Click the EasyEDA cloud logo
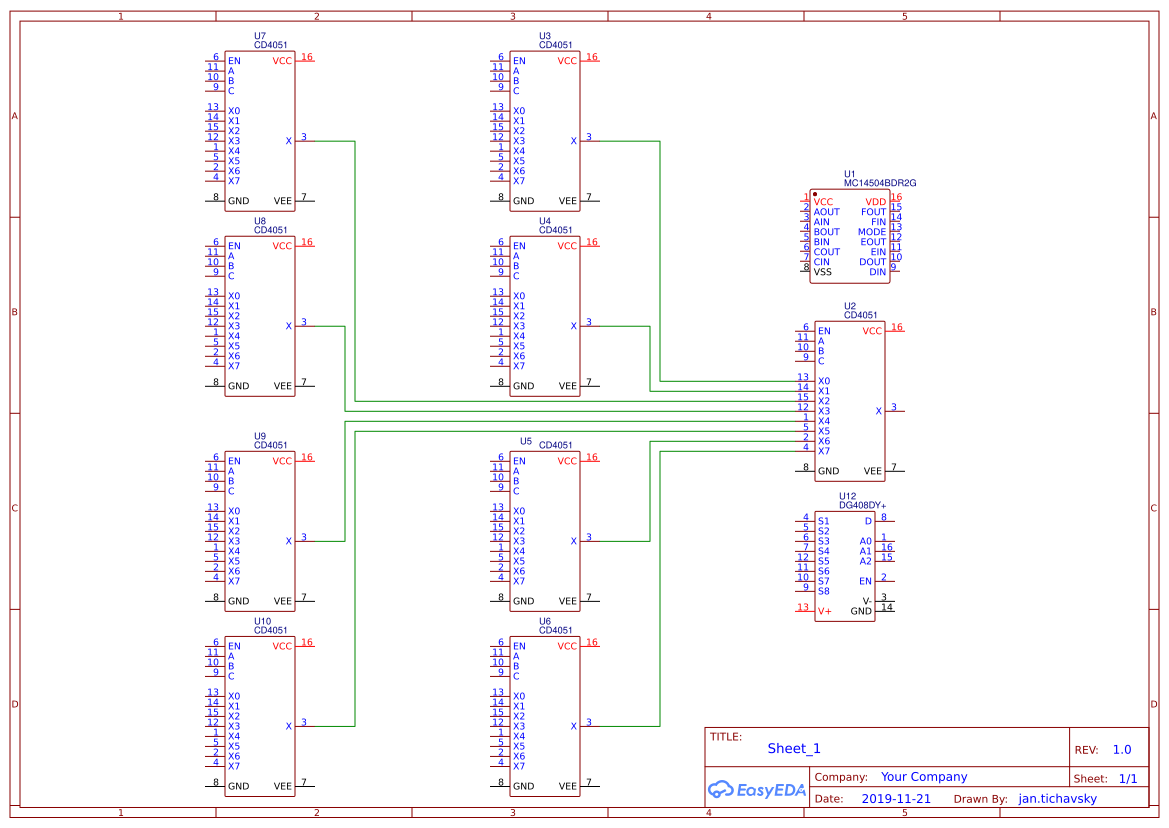This screenshot has height=828, width=1169. [755, 790]
